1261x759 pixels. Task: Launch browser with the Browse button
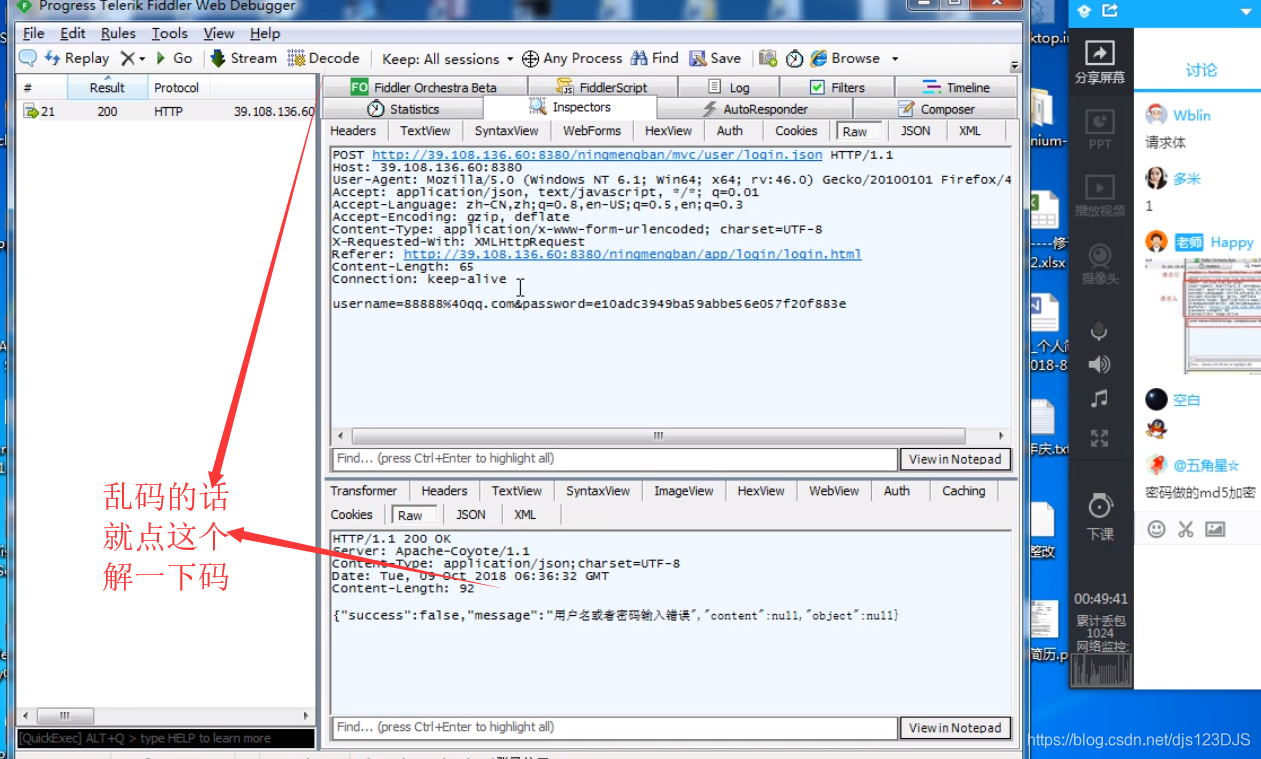(845, 58)
